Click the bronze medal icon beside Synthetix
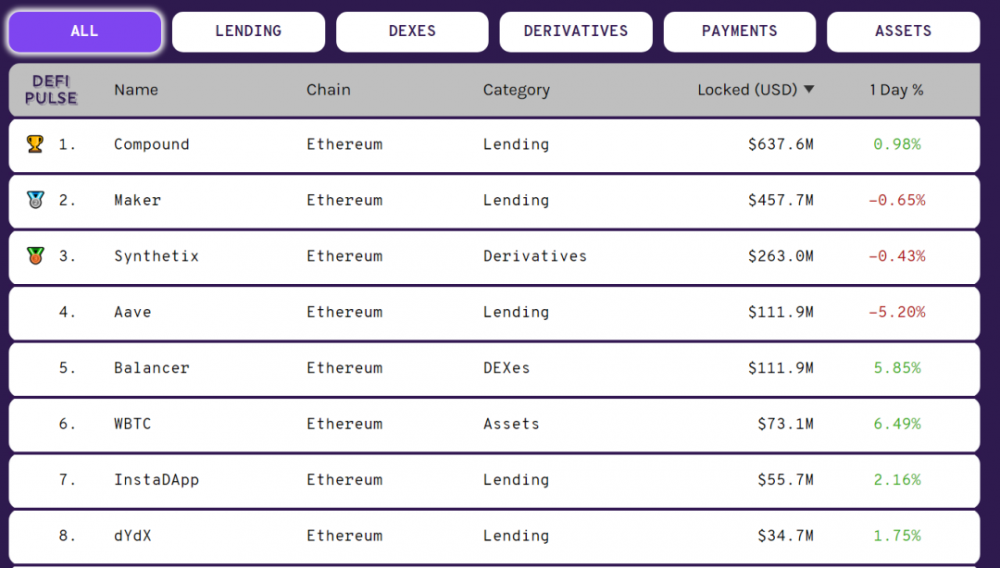Screen dimensions: 1000x568 point(35,256)
